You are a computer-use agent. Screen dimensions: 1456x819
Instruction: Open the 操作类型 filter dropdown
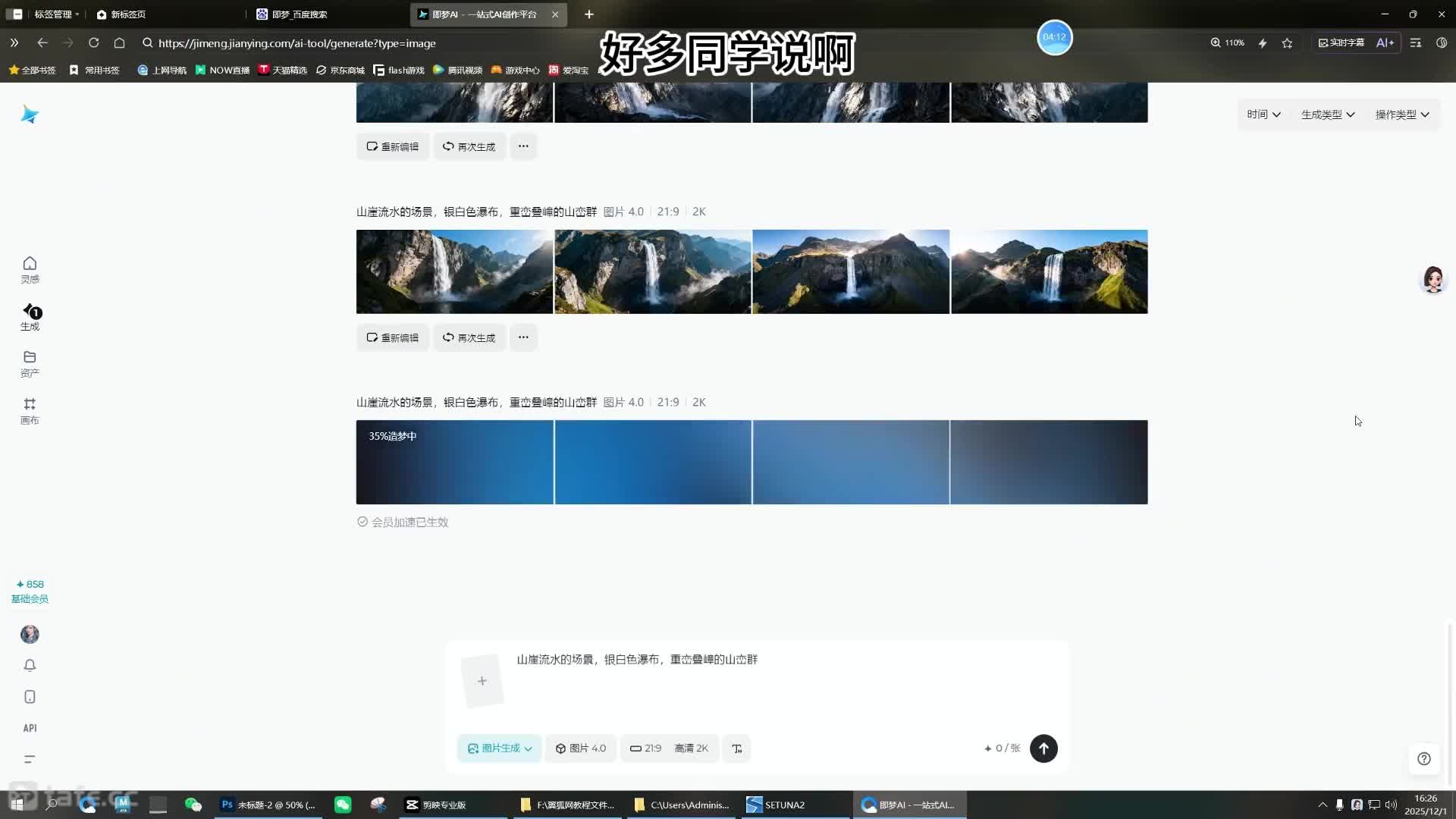click(1401, 114)
